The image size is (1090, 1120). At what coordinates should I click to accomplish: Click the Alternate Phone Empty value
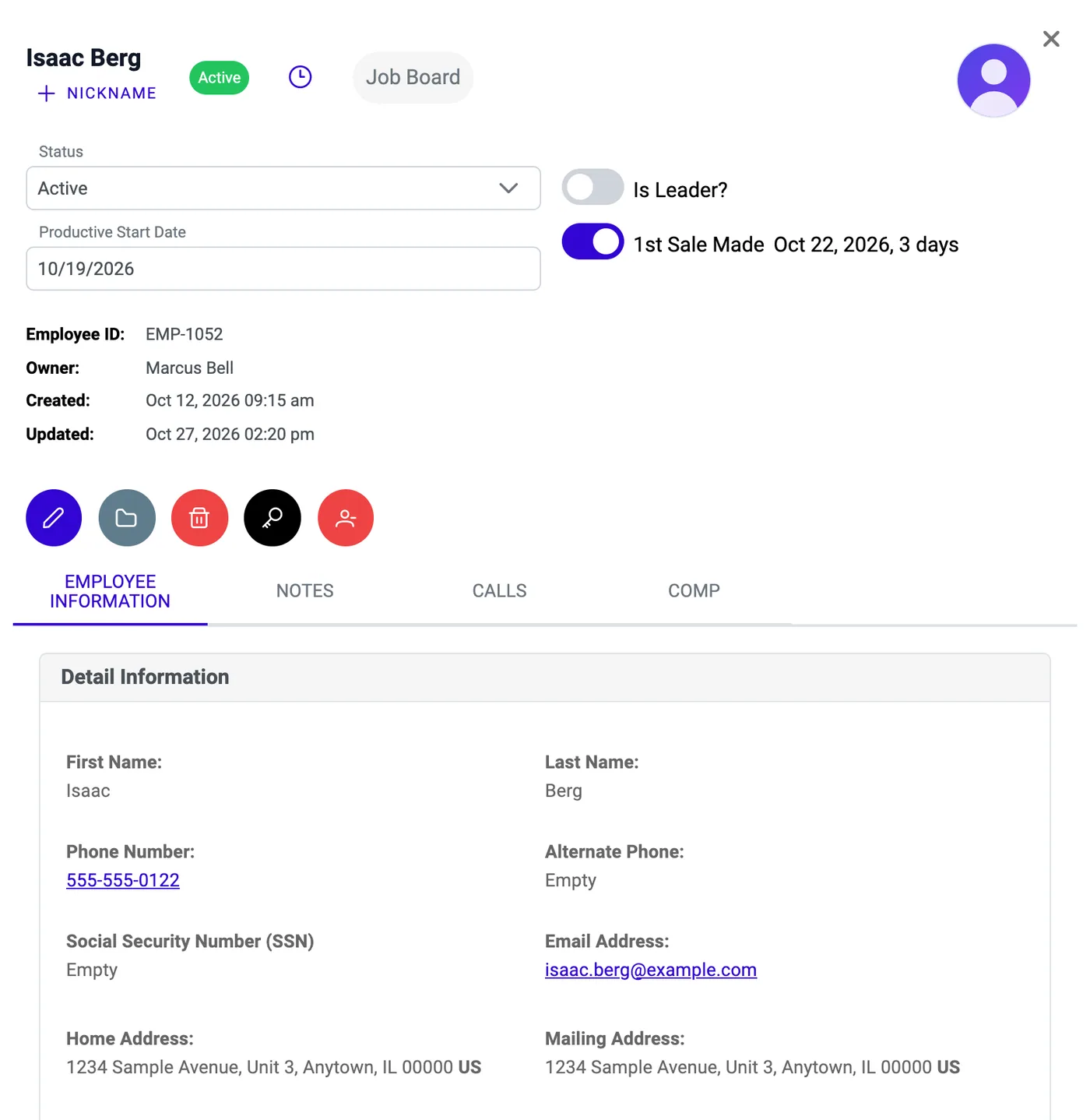tap(571, 880)
